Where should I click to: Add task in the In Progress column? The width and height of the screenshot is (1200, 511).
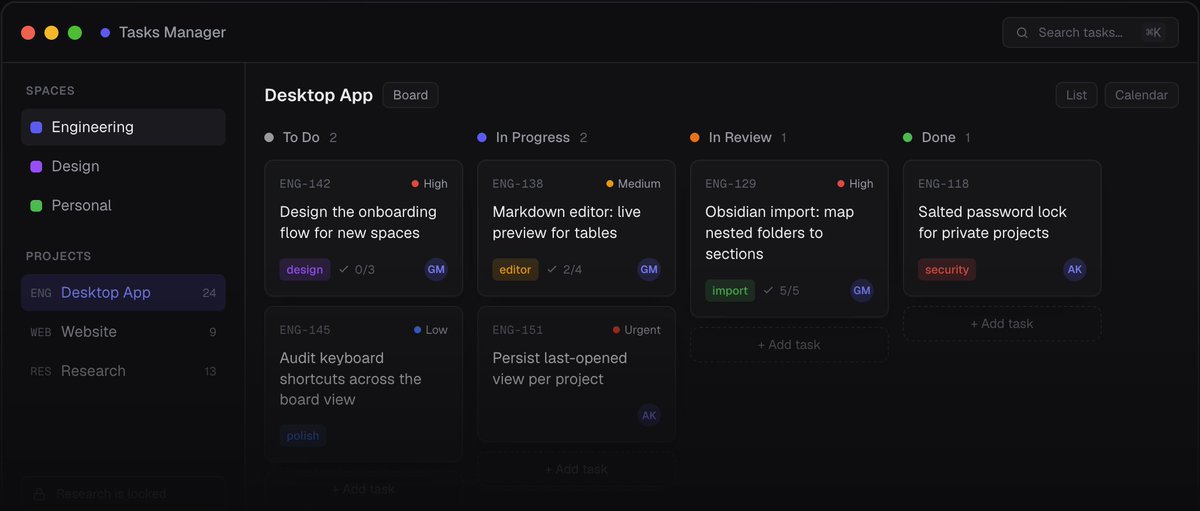[x=576, y=469]
